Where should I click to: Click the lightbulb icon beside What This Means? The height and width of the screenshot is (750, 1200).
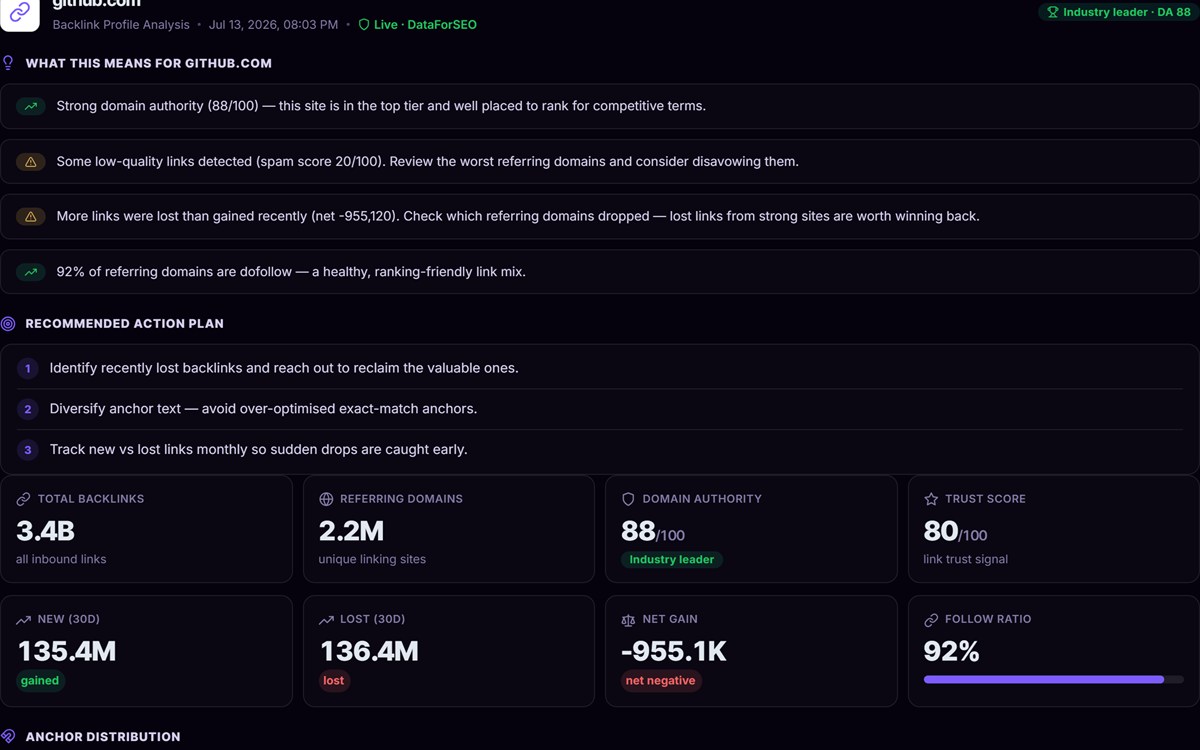pyautogui.click(x=8, y=63)
